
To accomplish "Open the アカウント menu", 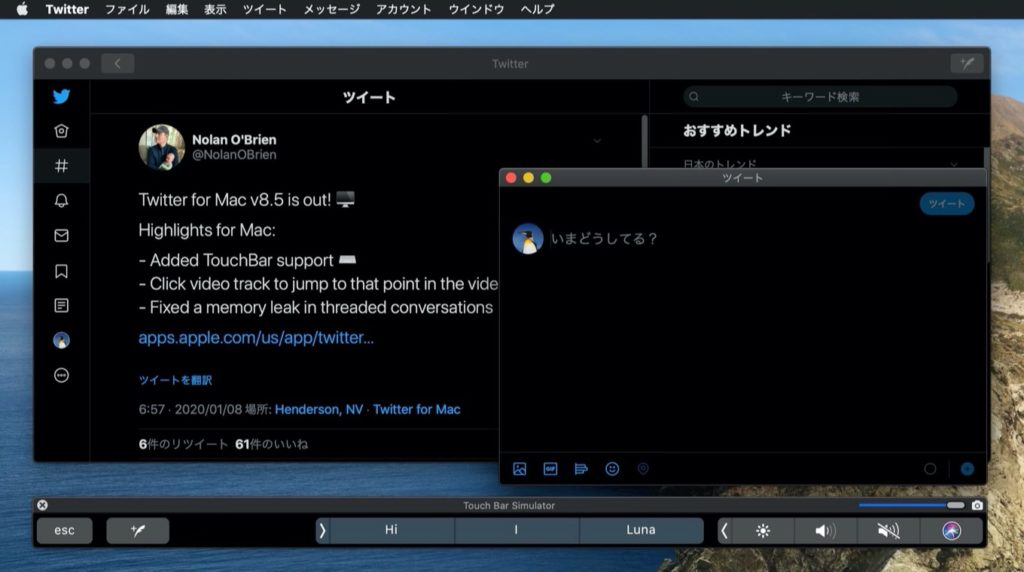I will coord(404,9).
